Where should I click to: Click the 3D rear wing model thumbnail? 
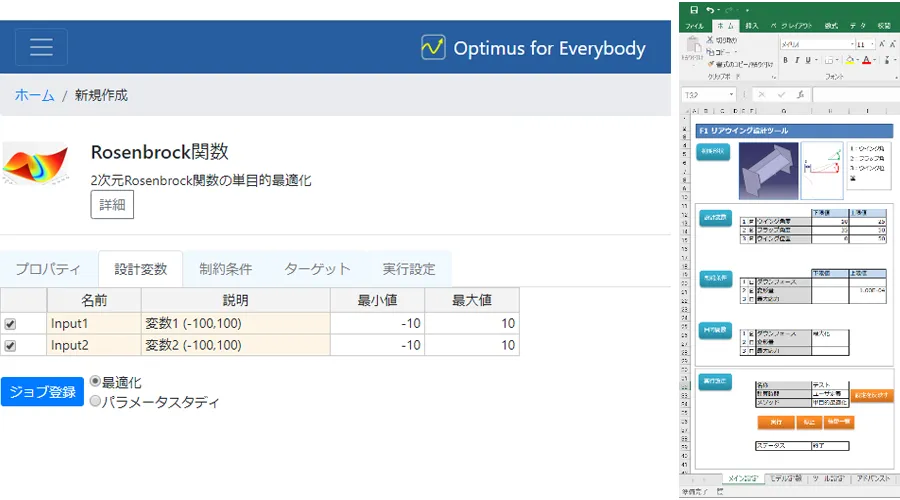[x=769, y=170]
